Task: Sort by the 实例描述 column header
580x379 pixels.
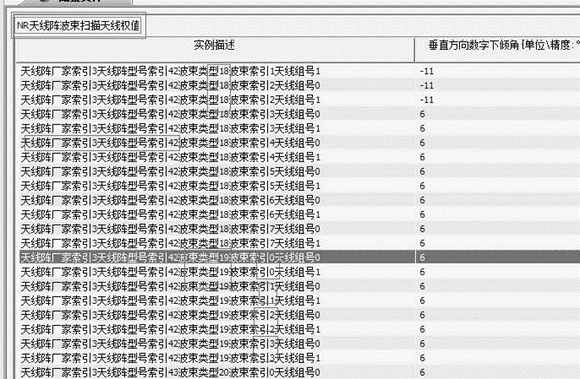Action: (215, 50)
